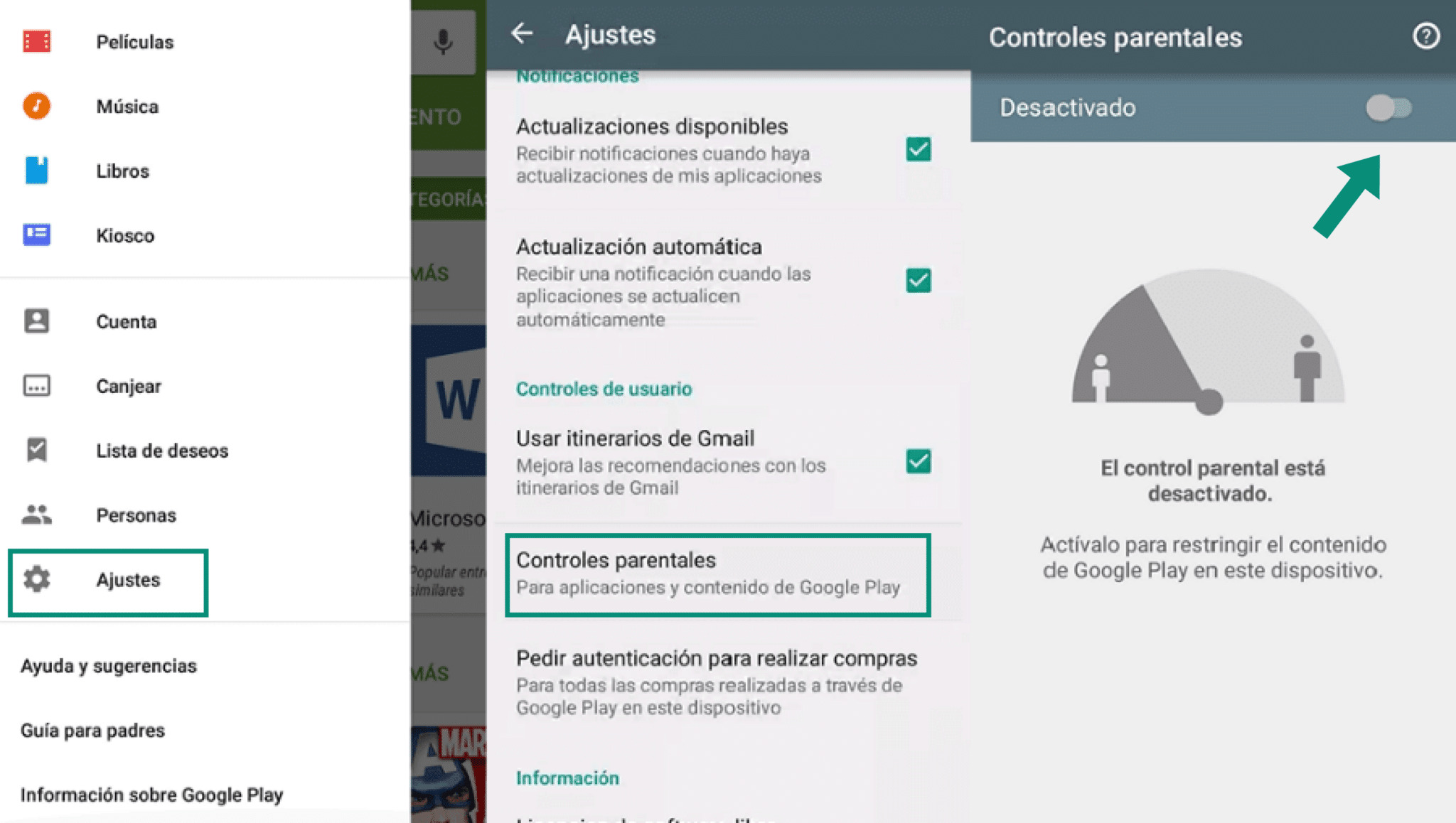Screen dimensions: 1456x823
Task: Tap the Marvel app thumbnail behind drawer
Action: pos(449,774)
